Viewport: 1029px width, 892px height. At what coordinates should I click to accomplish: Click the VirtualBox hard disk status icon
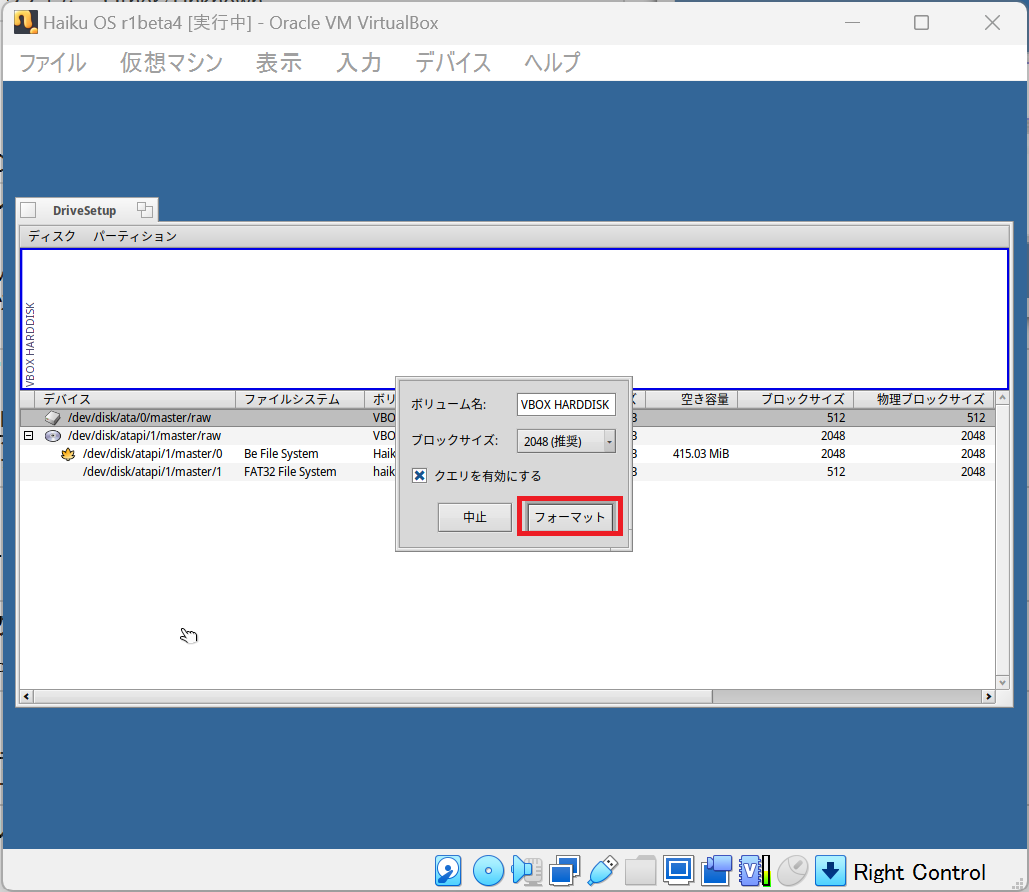tap(448, 871)
